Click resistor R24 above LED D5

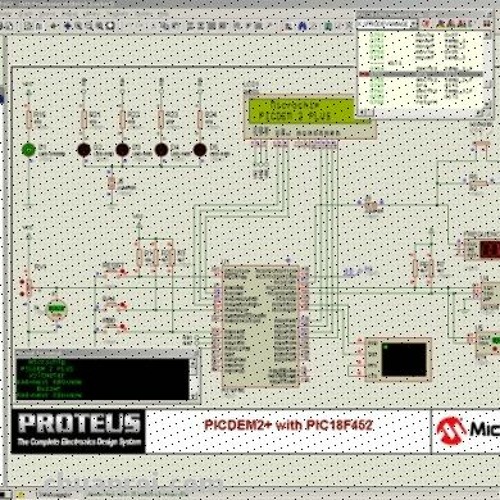pyautogui.click(x=200, y=119)
